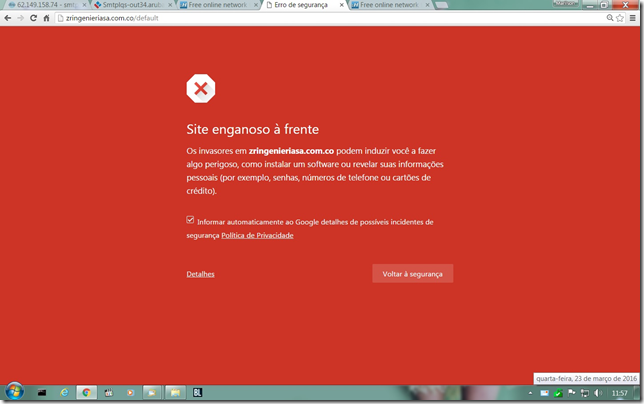Bookmark this page with the star icon
The image size is (644, 404).
click(x=622, y=18)
